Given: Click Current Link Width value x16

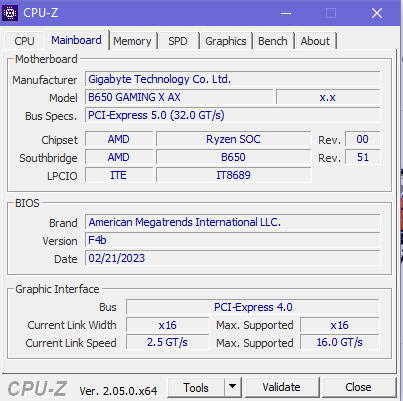Looking at the screenshot, I should [167, 325].
